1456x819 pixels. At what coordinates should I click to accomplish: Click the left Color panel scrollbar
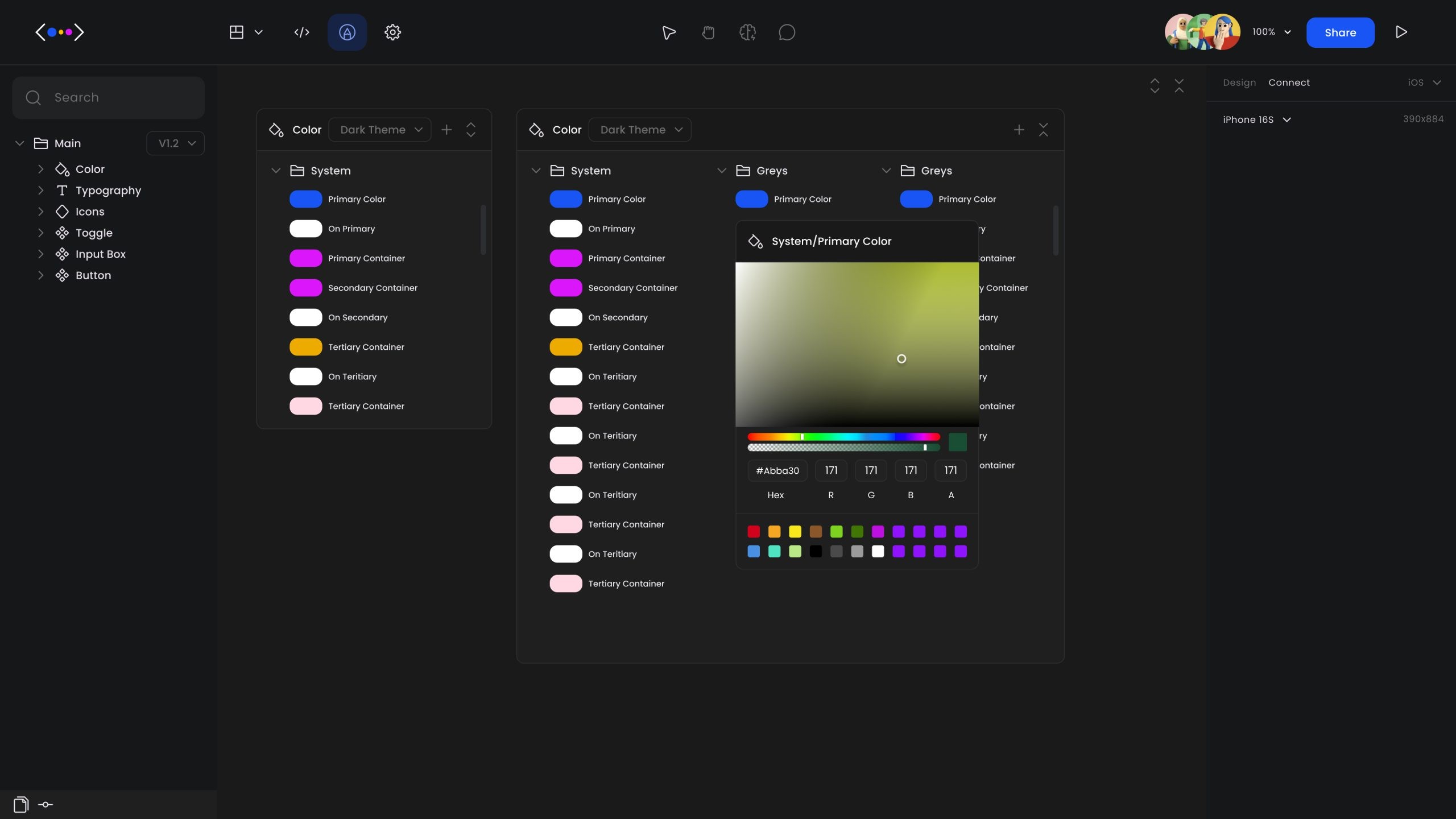tap(483, 230)
